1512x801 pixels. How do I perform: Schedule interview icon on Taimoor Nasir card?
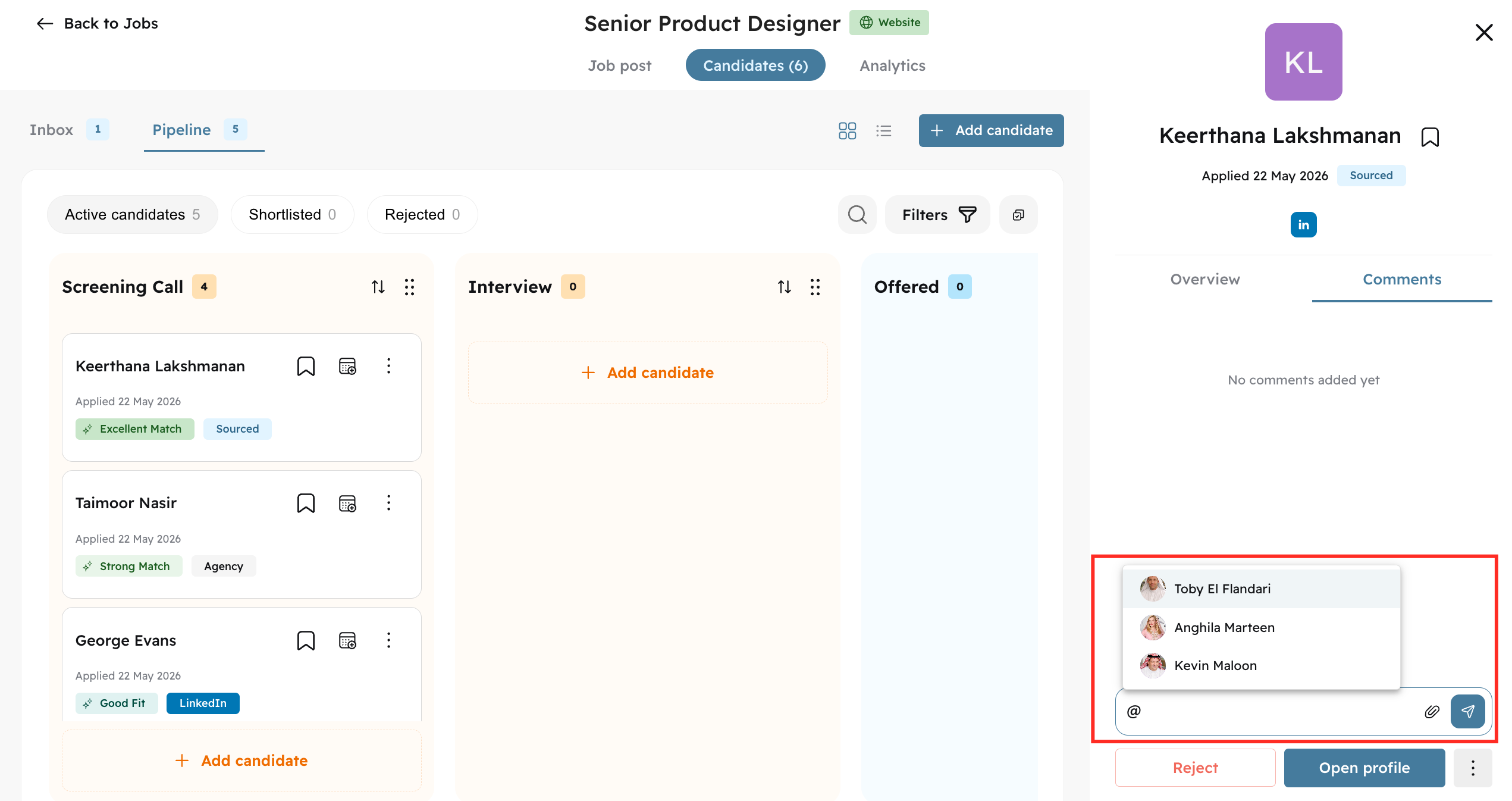(x=347, y=503)
